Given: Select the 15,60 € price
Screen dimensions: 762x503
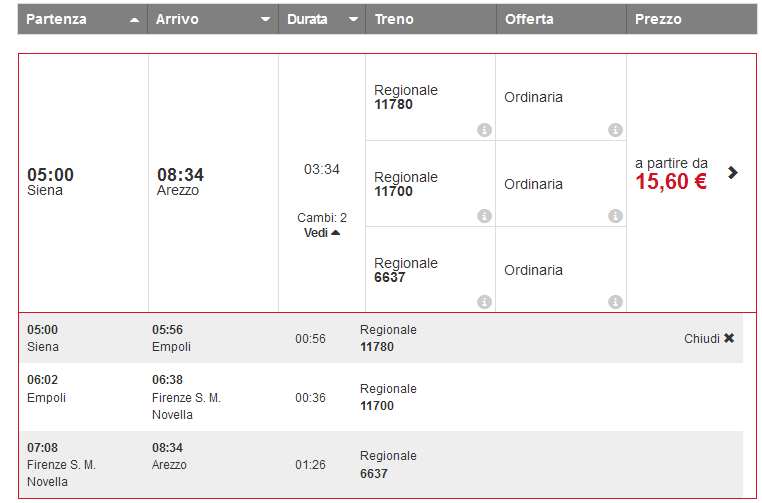Looking at the screenshot, I should point(671,181).
